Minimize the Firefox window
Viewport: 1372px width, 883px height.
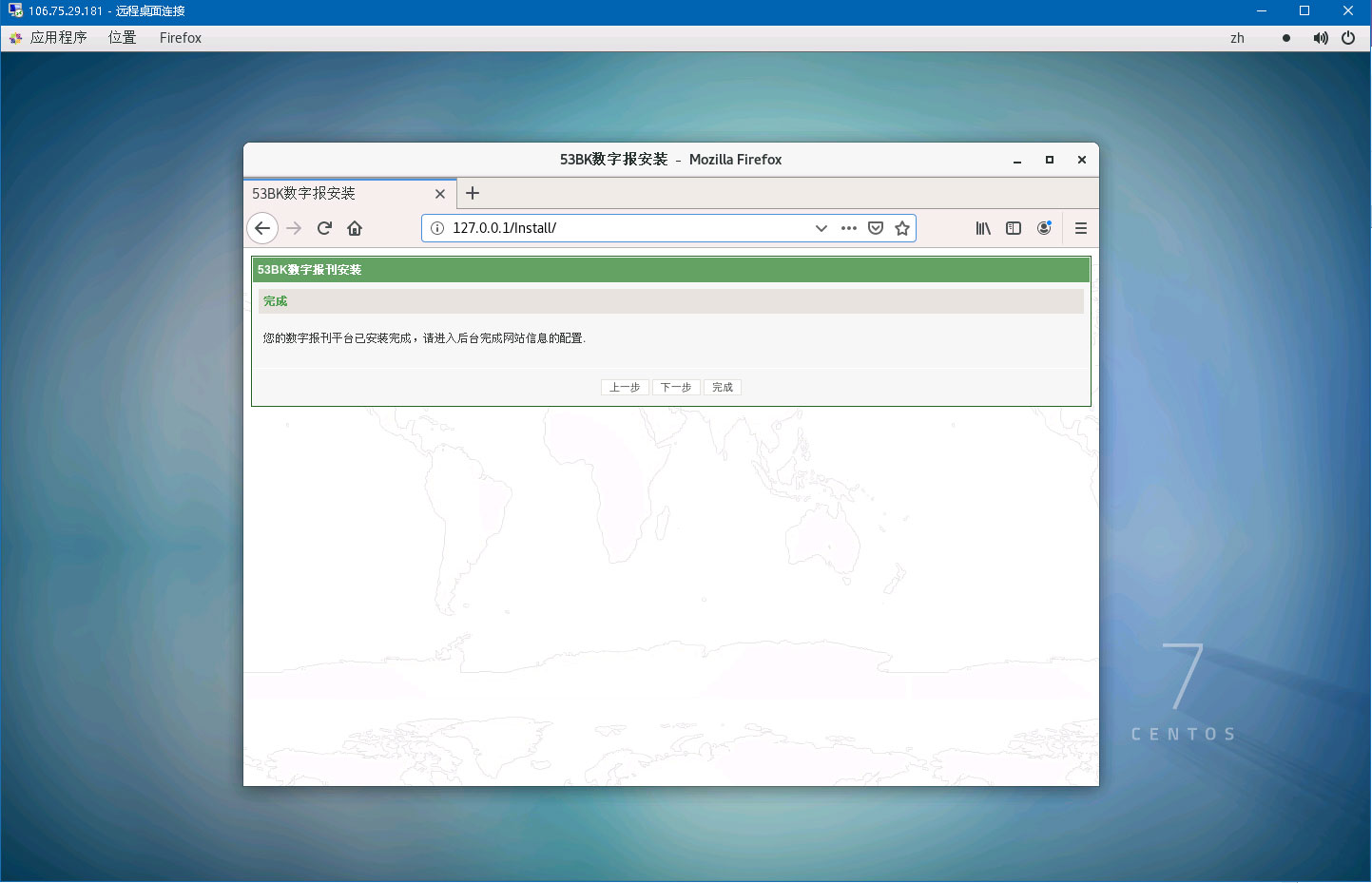click(x=1017, y=160)
